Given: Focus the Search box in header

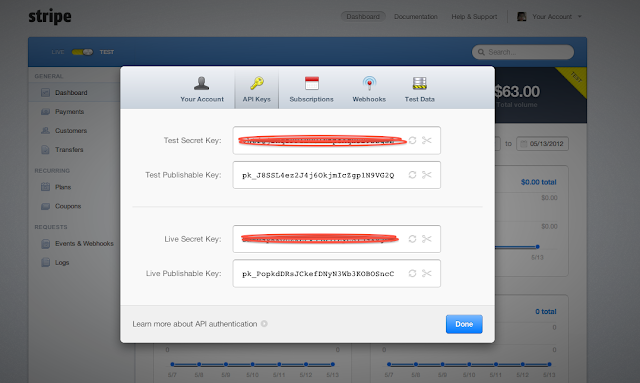Looking at the screenshot, I should (x=523, y=52).
